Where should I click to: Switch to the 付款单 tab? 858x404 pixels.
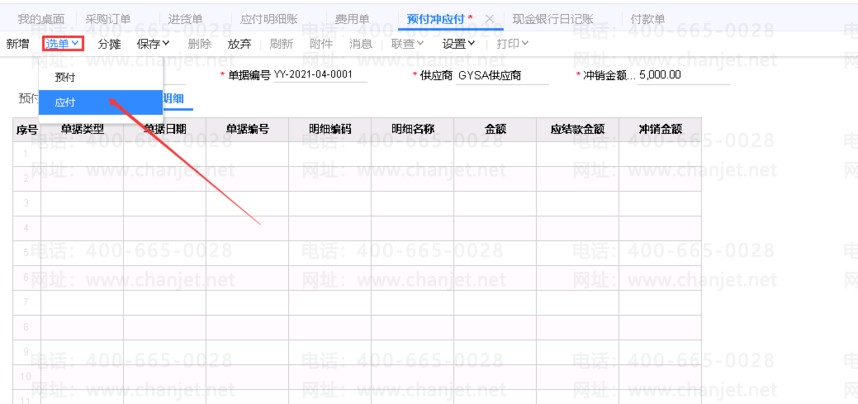[648, 19]
